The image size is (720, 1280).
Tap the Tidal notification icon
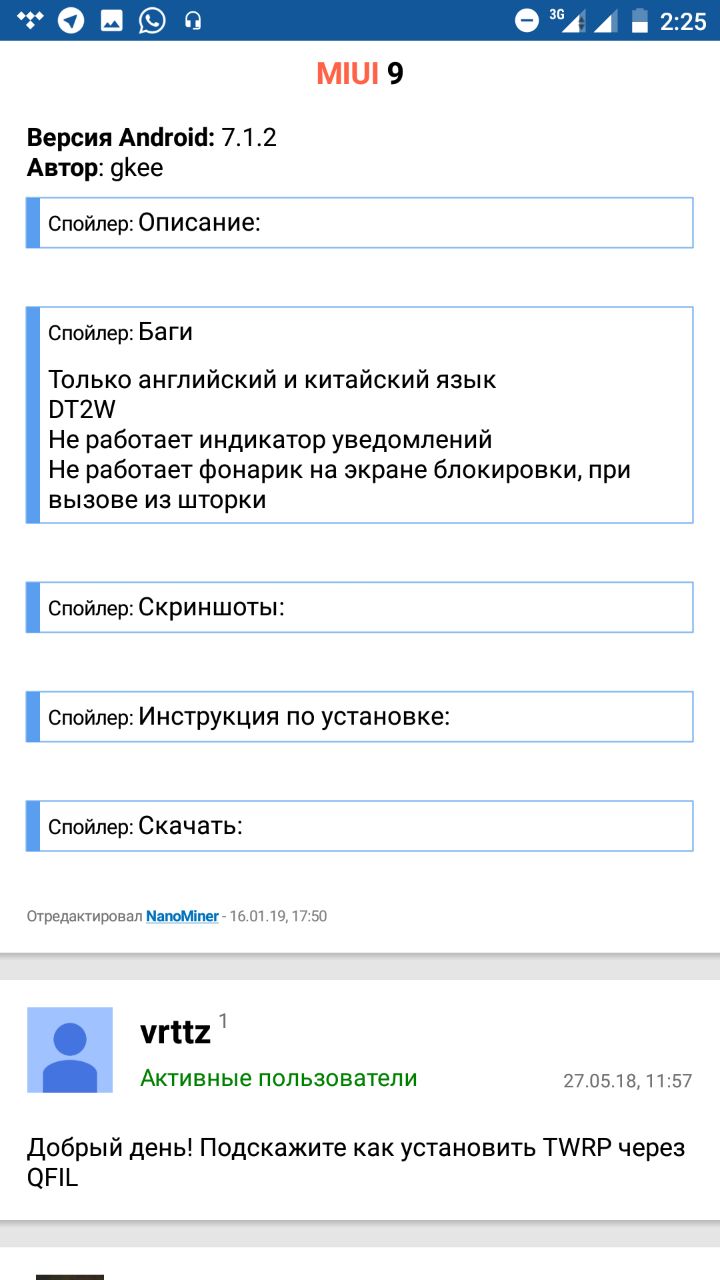tap(31, 19)
